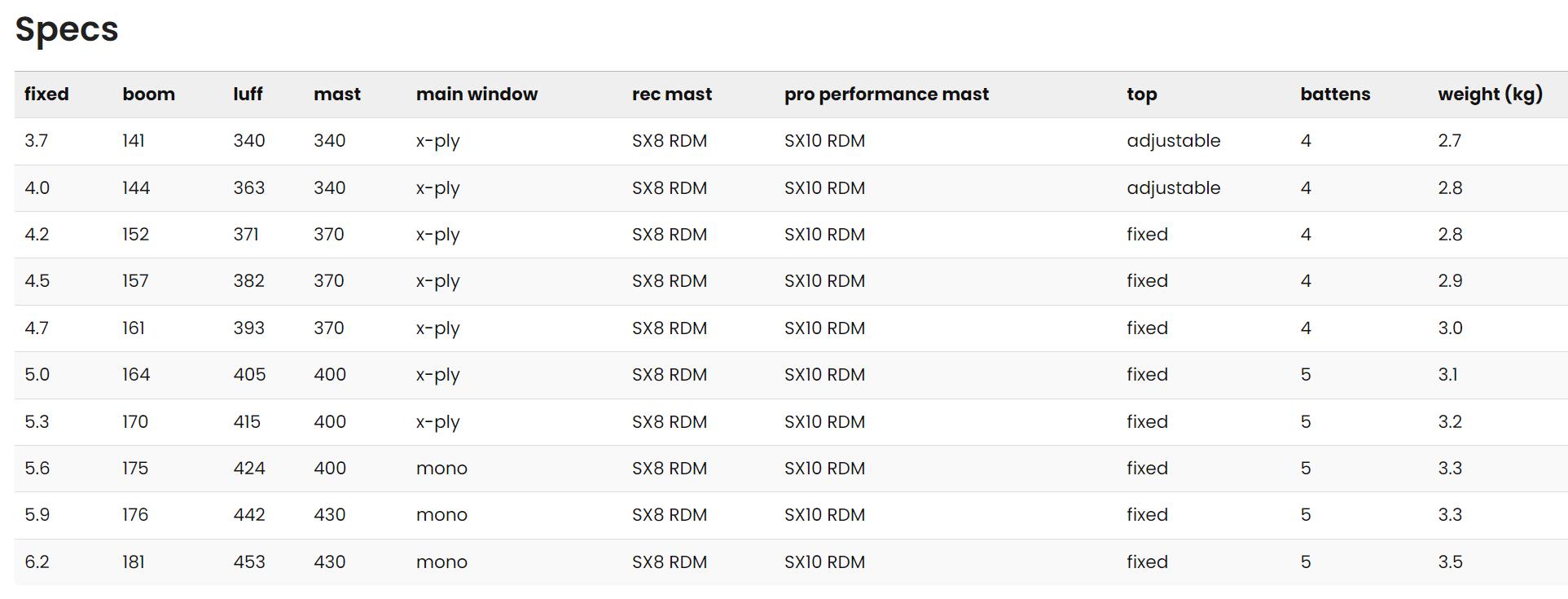
Task: Click the 'pro performance mast' column header
Action: click(886, 95)
